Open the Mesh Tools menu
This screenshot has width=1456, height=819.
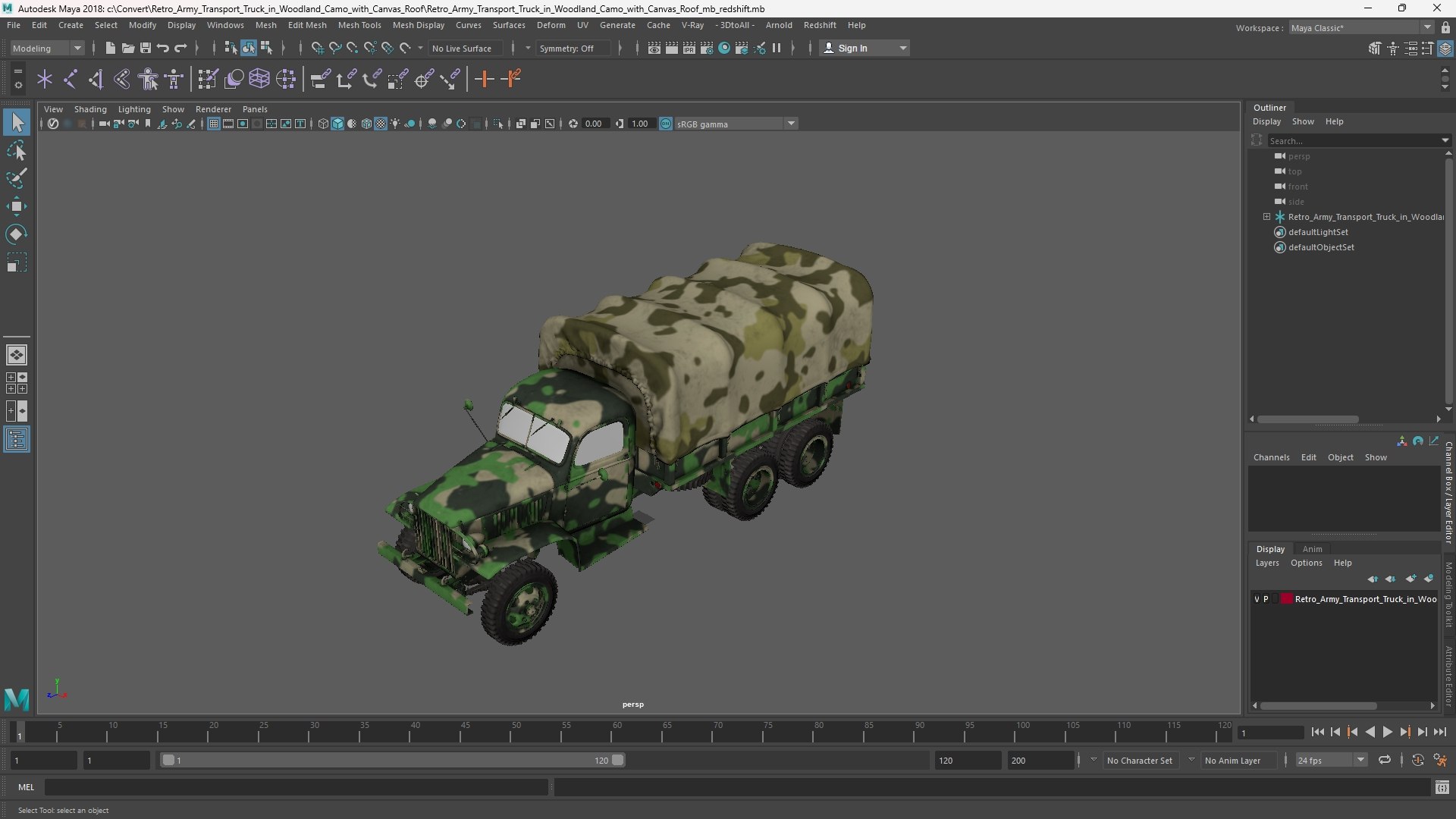point(359,25)
